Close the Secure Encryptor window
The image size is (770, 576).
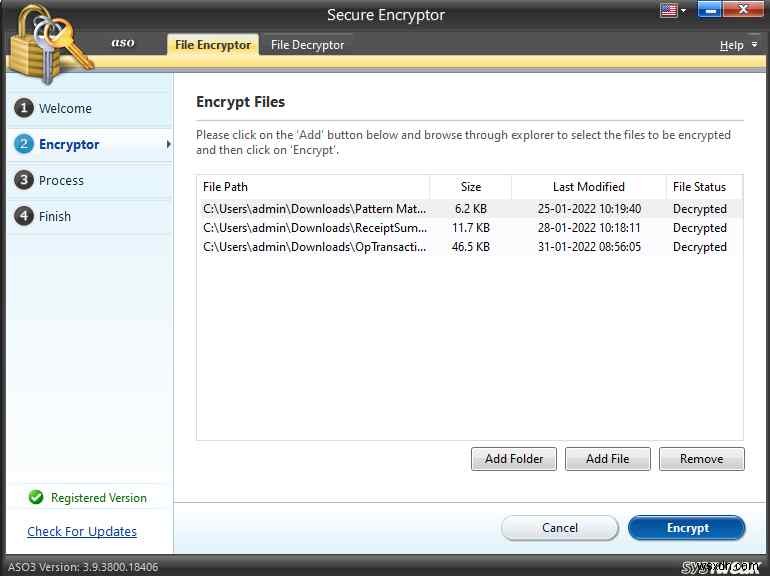tap(743, 10)
